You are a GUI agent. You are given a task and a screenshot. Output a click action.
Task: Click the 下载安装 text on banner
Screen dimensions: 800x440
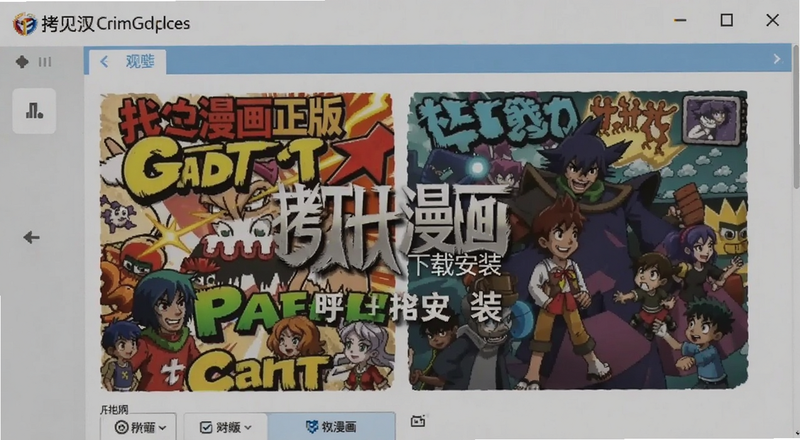click(x=457, y=265)
